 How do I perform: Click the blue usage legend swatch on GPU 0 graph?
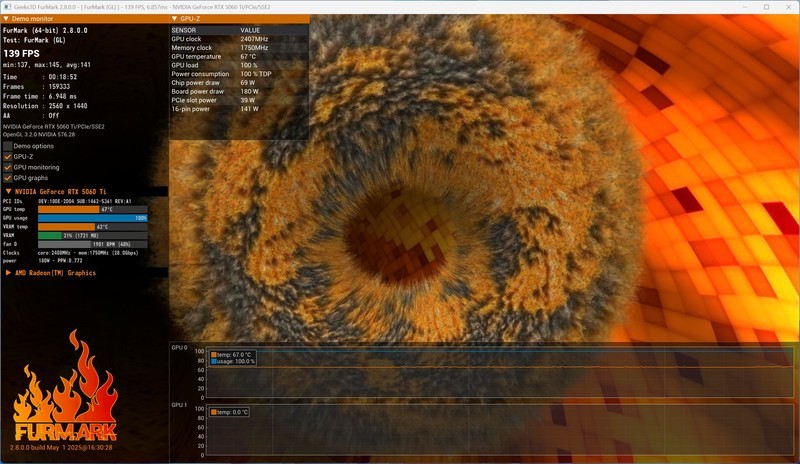click(x=214, y=361)
